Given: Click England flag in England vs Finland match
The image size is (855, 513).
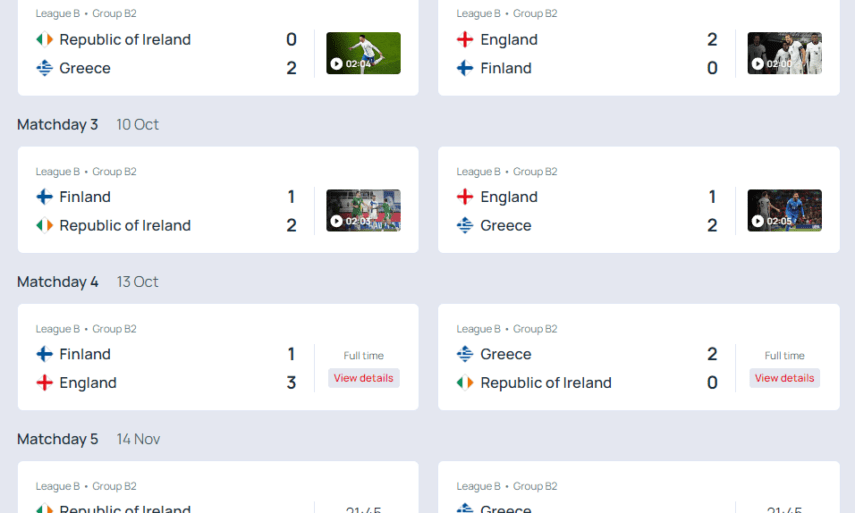Looking at the screenshot, I should coord(465,40).
